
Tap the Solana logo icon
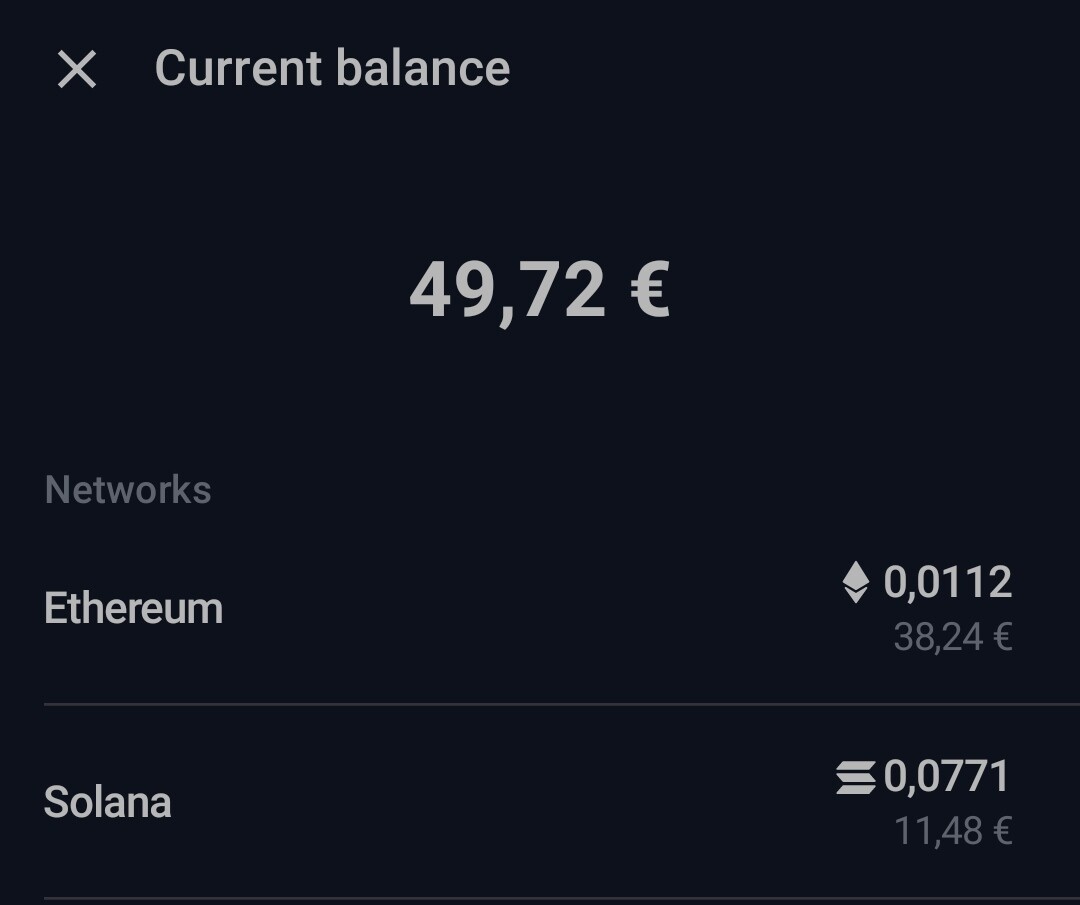coord(855,778)
